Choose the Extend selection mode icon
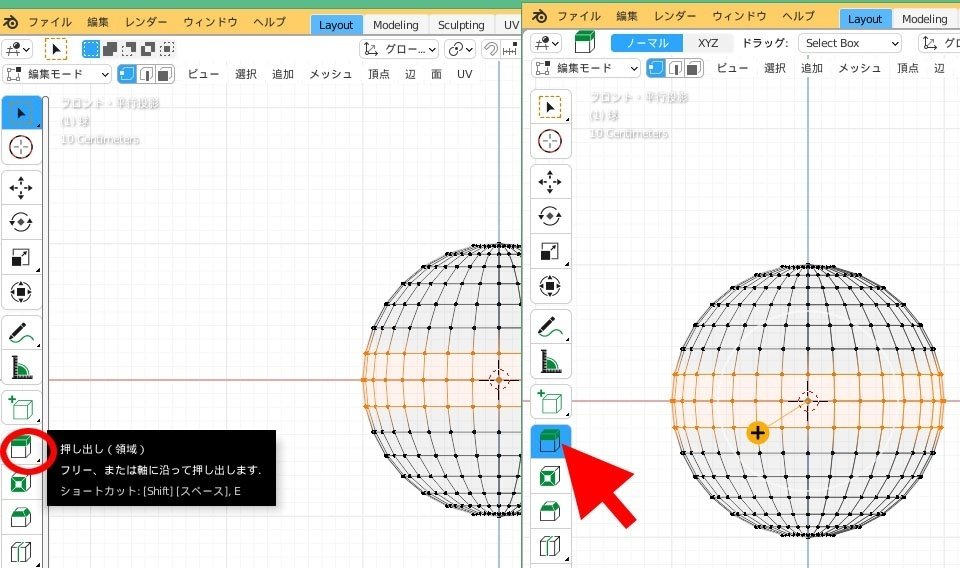This screenshot has width=960, height=568. click(110, 48)
